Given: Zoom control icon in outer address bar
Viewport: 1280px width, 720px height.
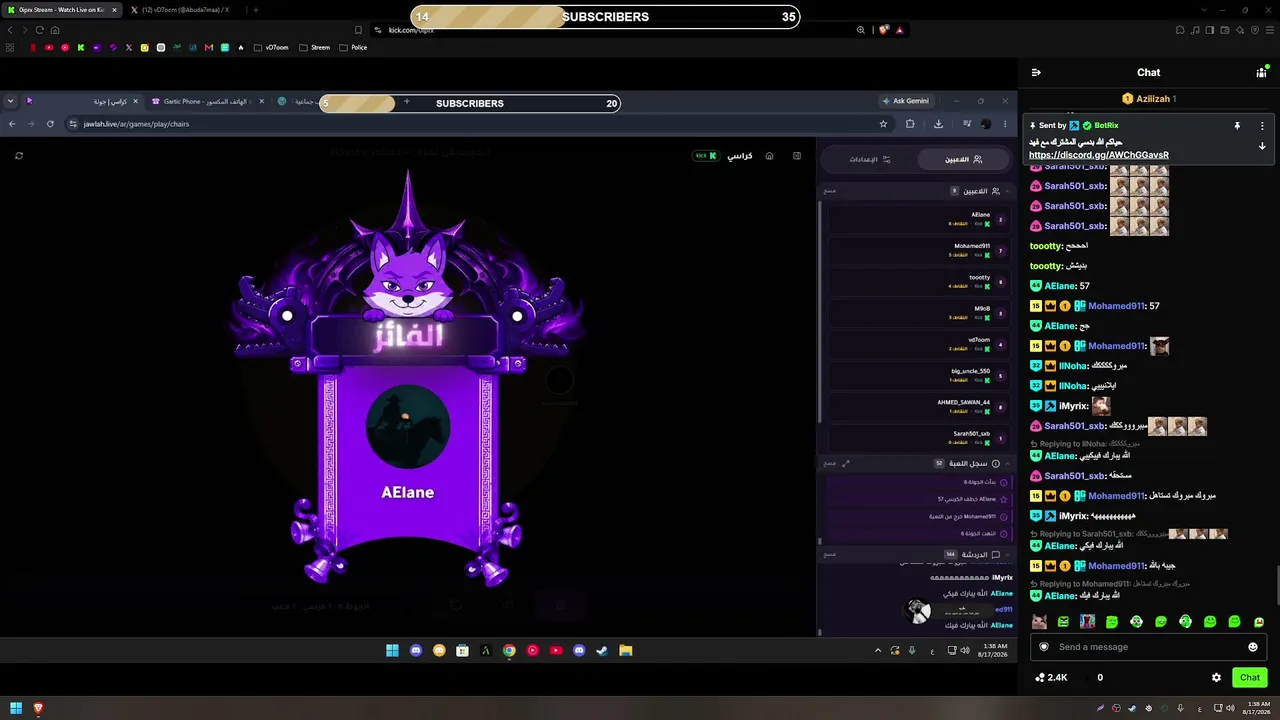Looking at the screenshot, I should pos(860,30).
